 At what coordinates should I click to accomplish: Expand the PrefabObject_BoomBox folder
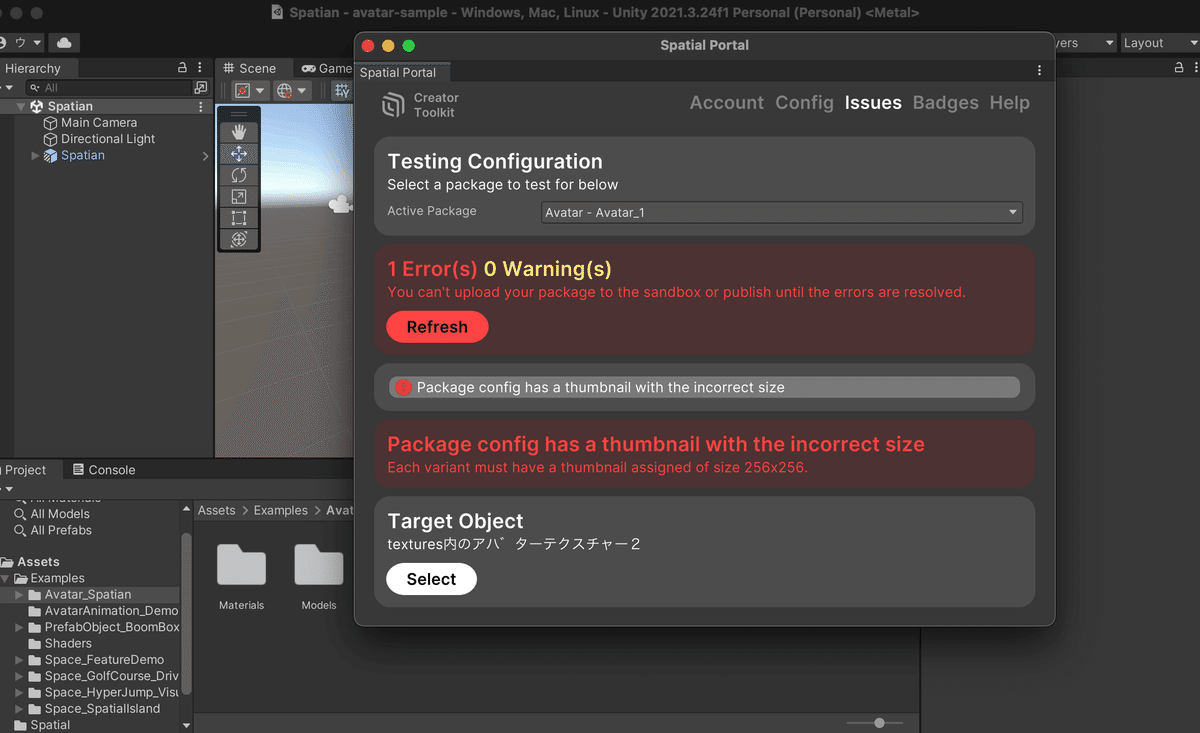[20, 627]
